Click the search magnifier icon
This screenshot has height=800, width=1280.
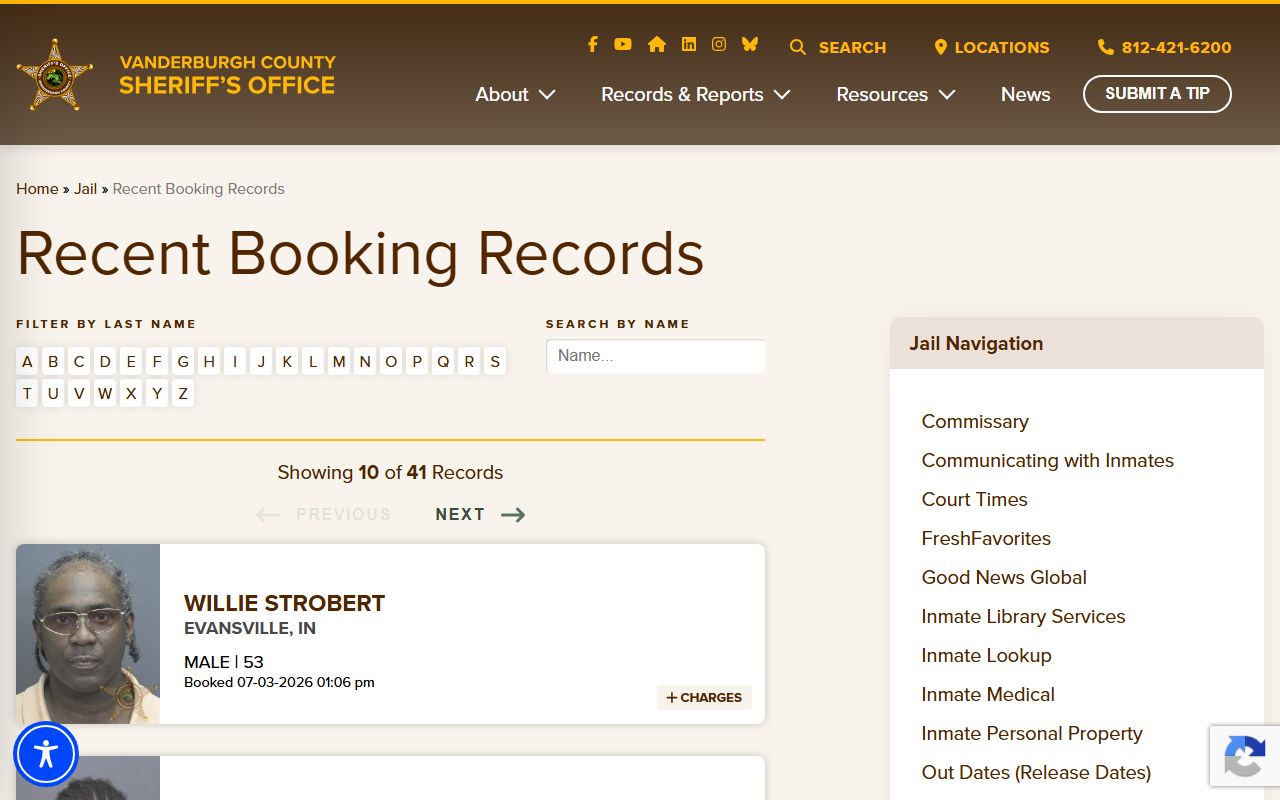tap(798, 47)
